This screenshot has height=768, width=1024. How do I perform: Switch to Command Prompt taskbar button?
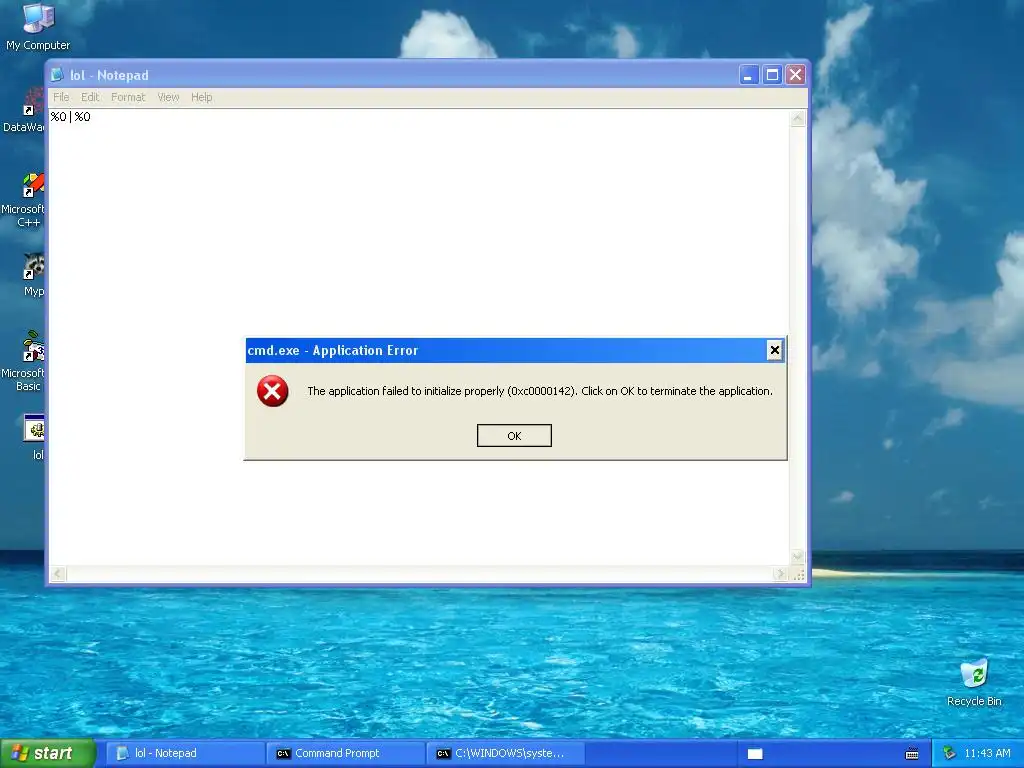[346, 754]
